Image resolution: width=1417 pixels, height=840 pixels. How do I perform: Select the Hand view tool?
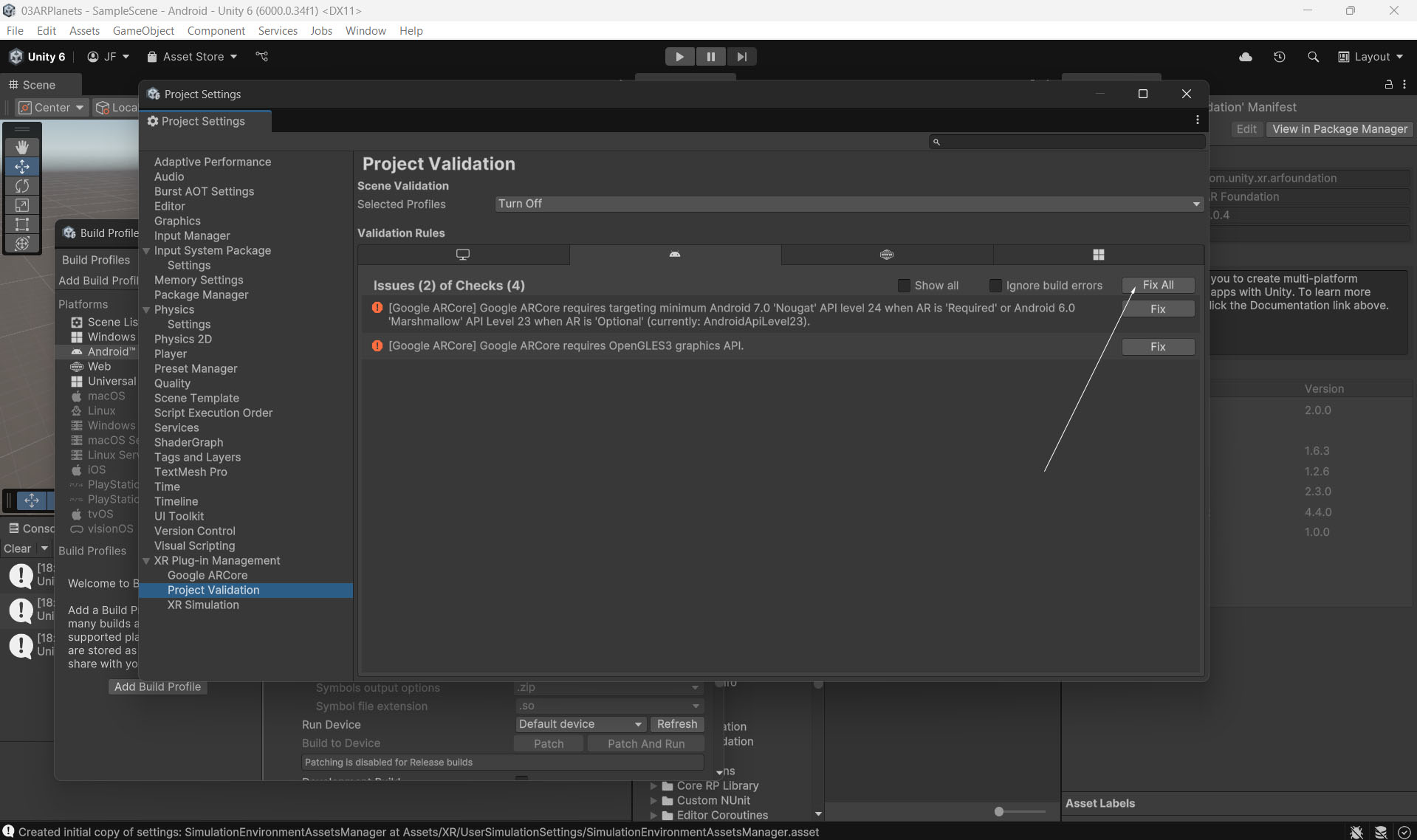point(22,147)
